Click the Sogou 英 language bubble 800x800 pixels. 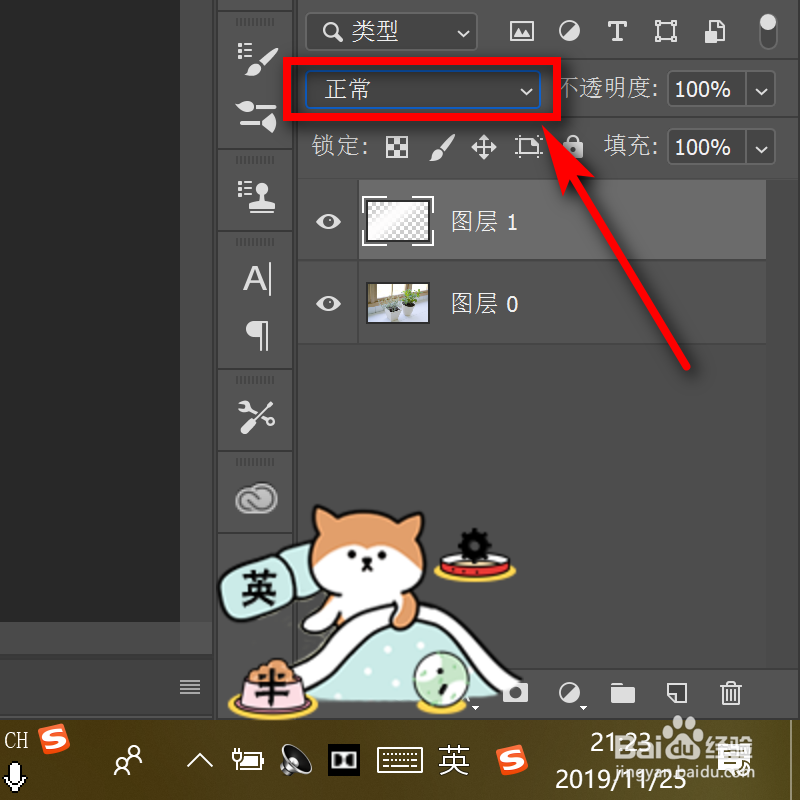tap(258, 587)
